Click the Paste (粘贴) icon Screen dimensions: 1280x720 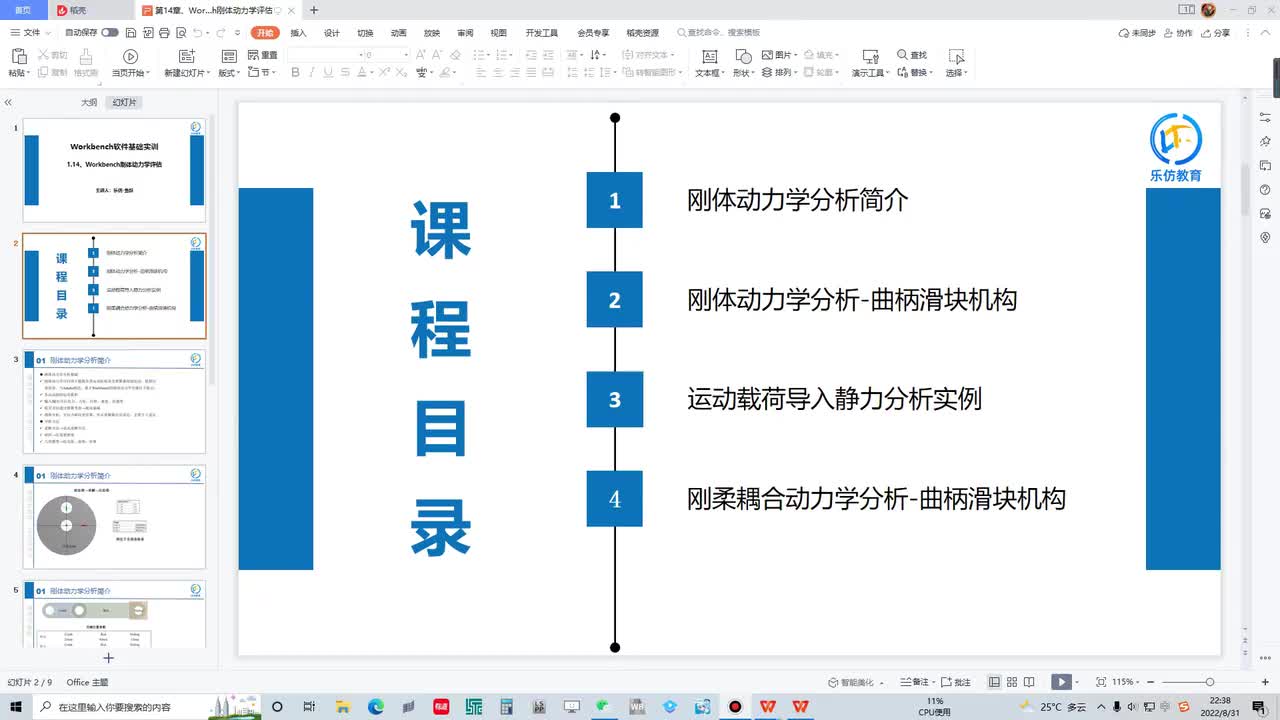tap(19, 56)
